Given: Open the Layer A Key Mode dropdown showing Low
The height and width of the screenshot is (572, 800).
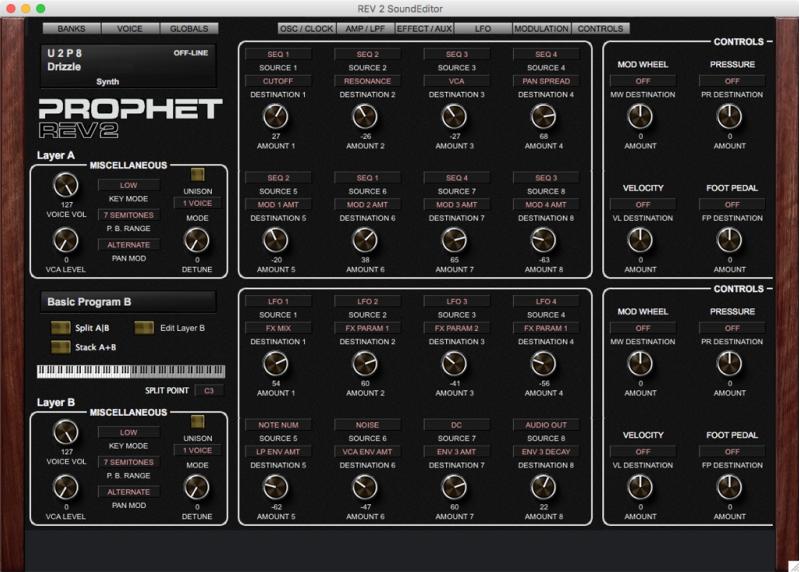Looking at the screenshot, I should tap(128, 185).
